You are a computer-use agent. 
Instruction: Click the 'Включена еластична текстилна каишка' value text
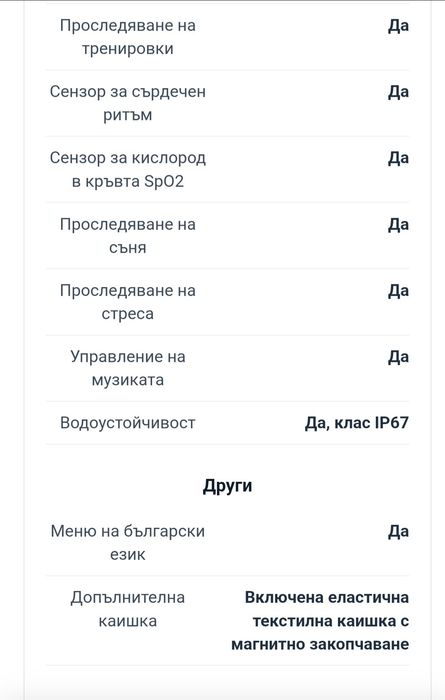tap(326, 609)
